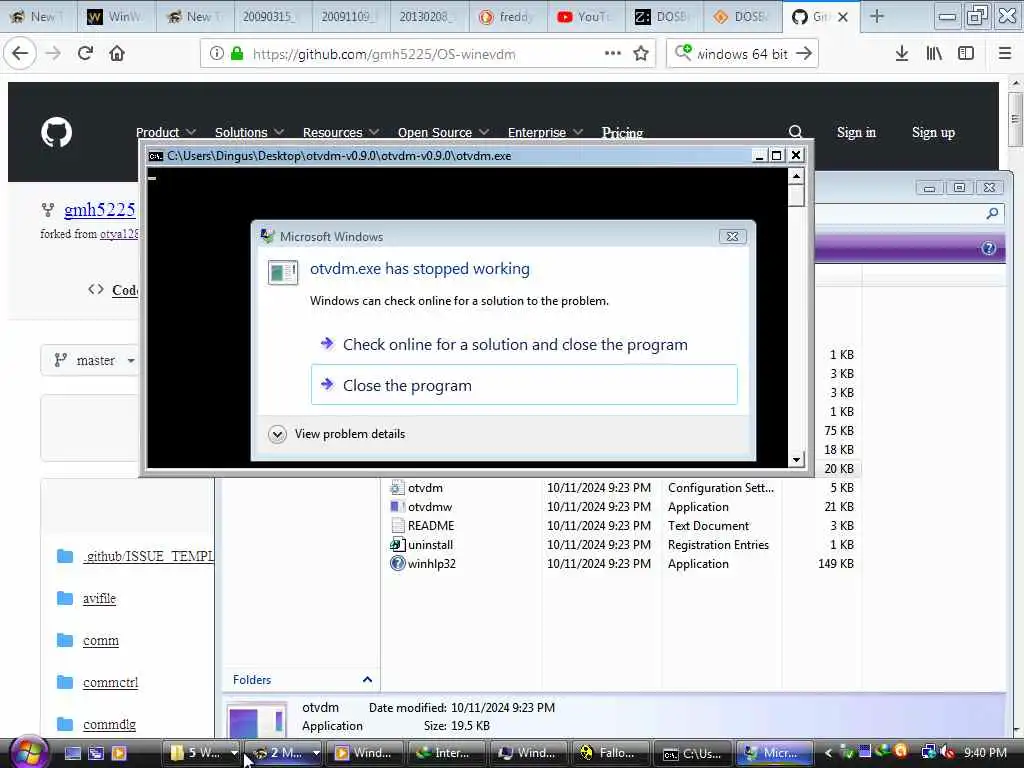This screenshot has height=768, width=1024.
Task: Open the Pricing link
Action: pyautogui.click(x=622, y=133)
